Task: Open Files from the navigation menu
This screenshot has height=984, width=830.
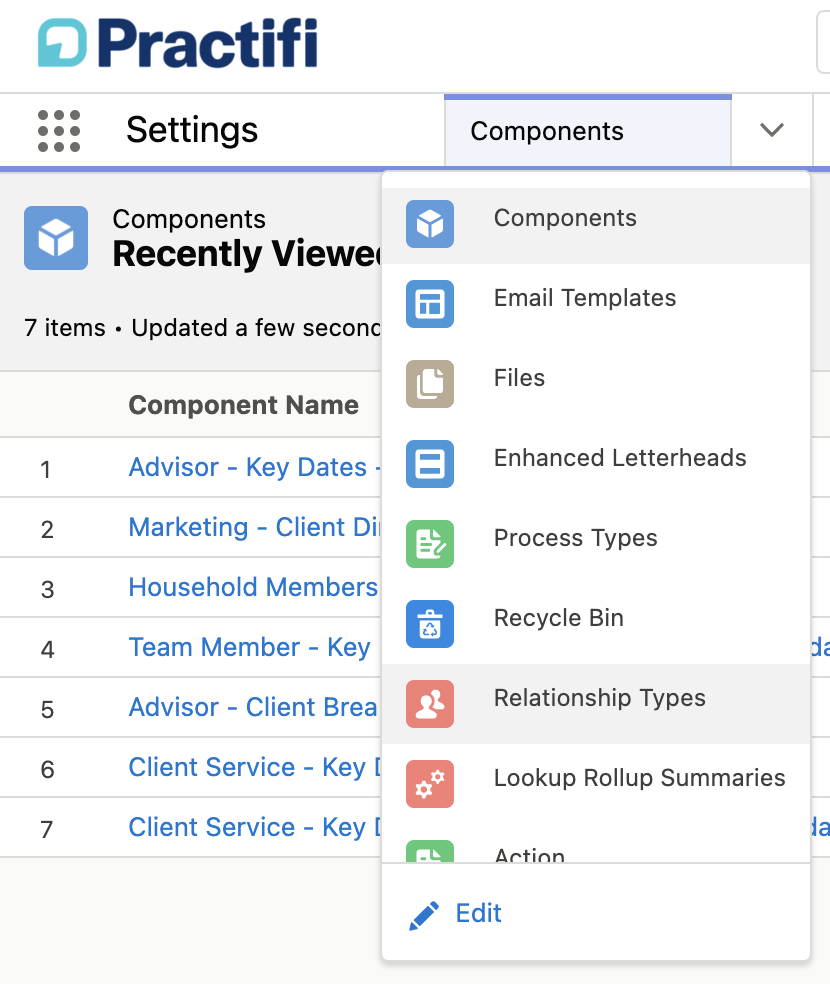Action: tap(596, 384)
